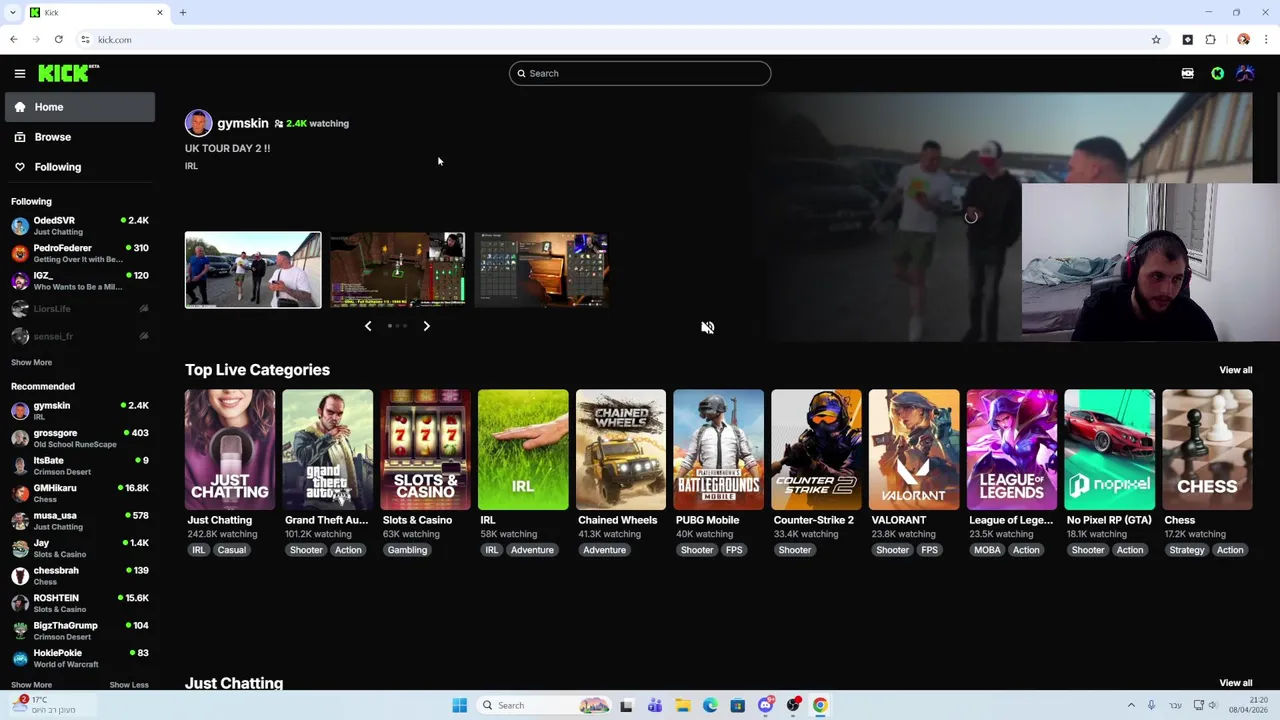Open Following in the sidebar
Screen dimensions: 1280x720
80,167
